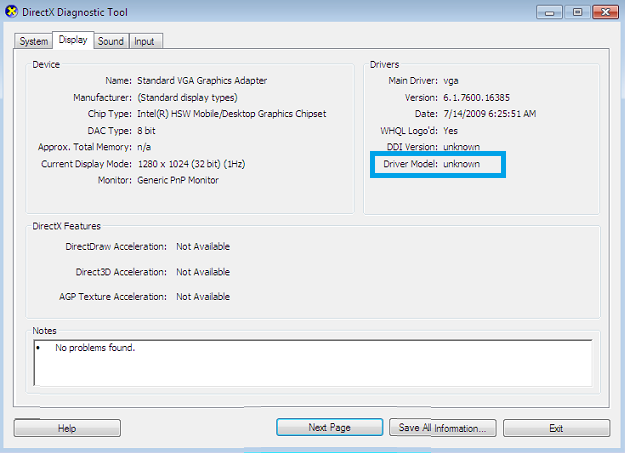Click the '8 bit' DAC Type value
Viewport: 625px width, 453px height.
(x=146, y=131)
